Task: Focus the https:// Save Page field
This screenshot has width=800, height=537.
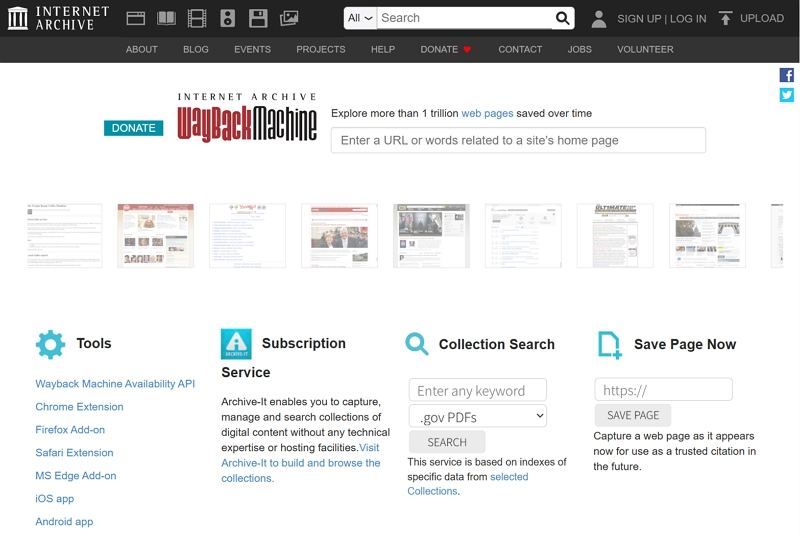Action: (x=663, y=390)
